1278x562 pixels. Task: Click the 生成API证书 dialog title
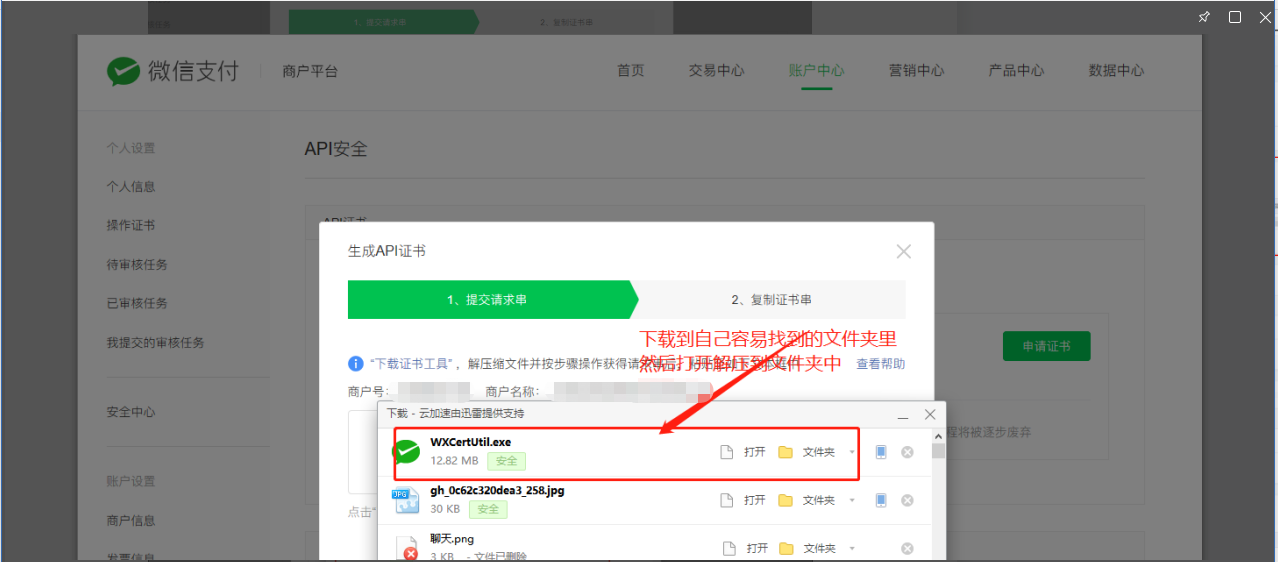coord(386,251)
